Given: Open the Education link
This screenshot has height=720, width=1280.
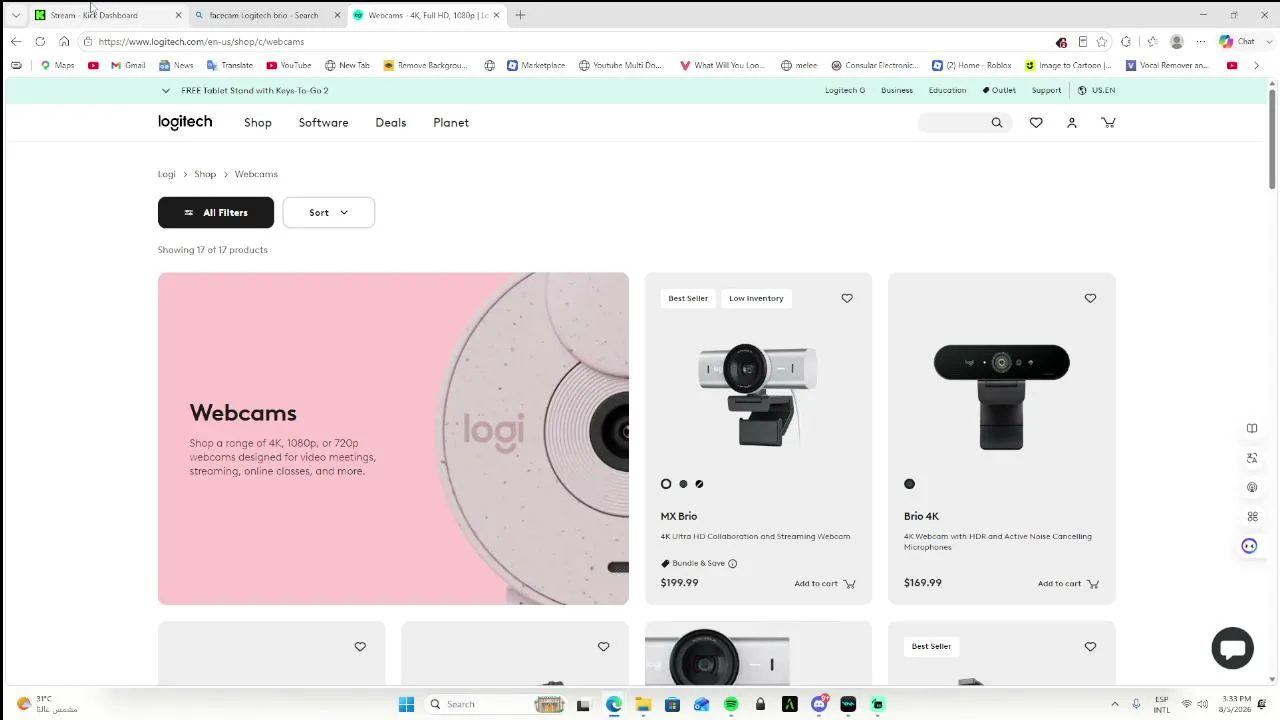Looking at the screenshot, I should pos(947,91).
